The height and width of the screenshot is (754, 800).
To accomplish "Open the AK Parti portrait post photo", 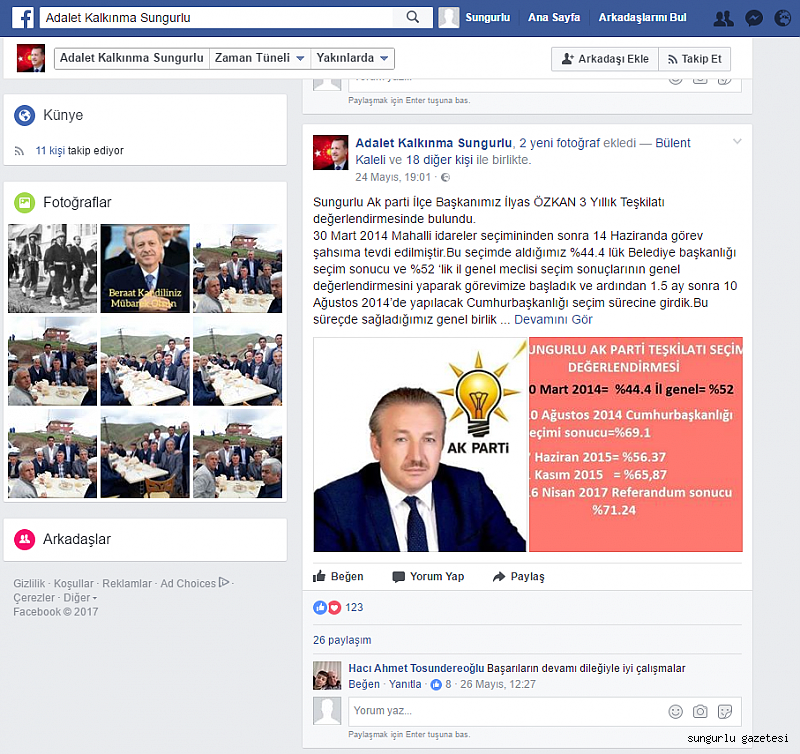I will pos(420,444).
